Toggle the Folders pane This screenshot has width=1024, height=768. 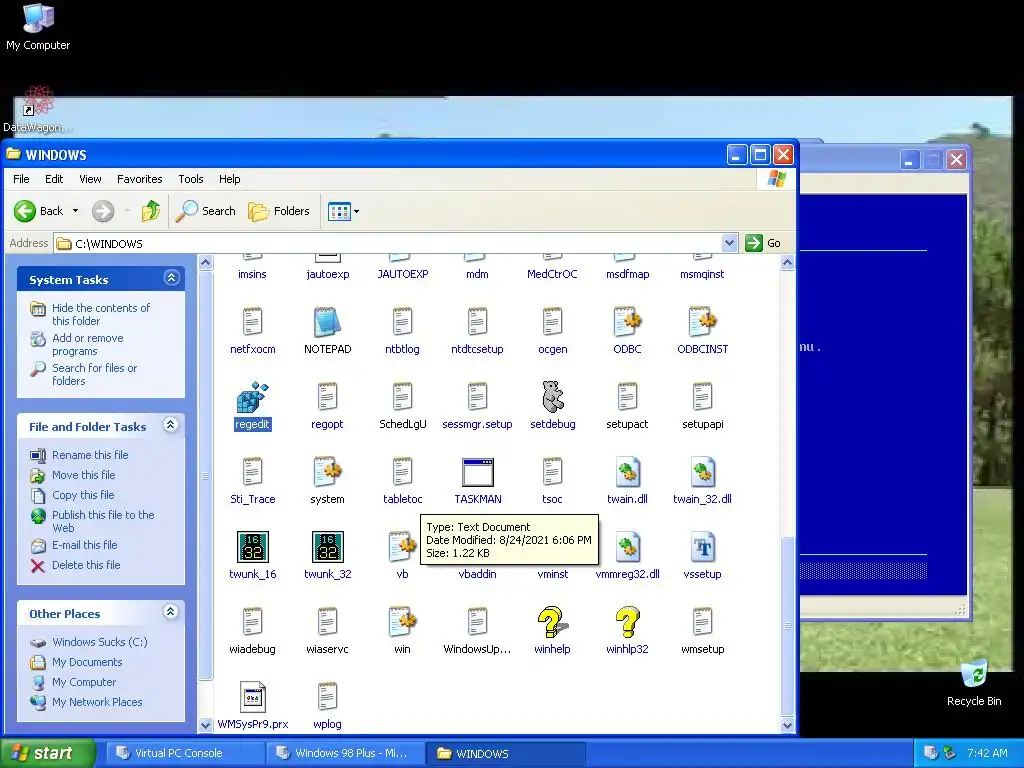(x=278, y=211)
